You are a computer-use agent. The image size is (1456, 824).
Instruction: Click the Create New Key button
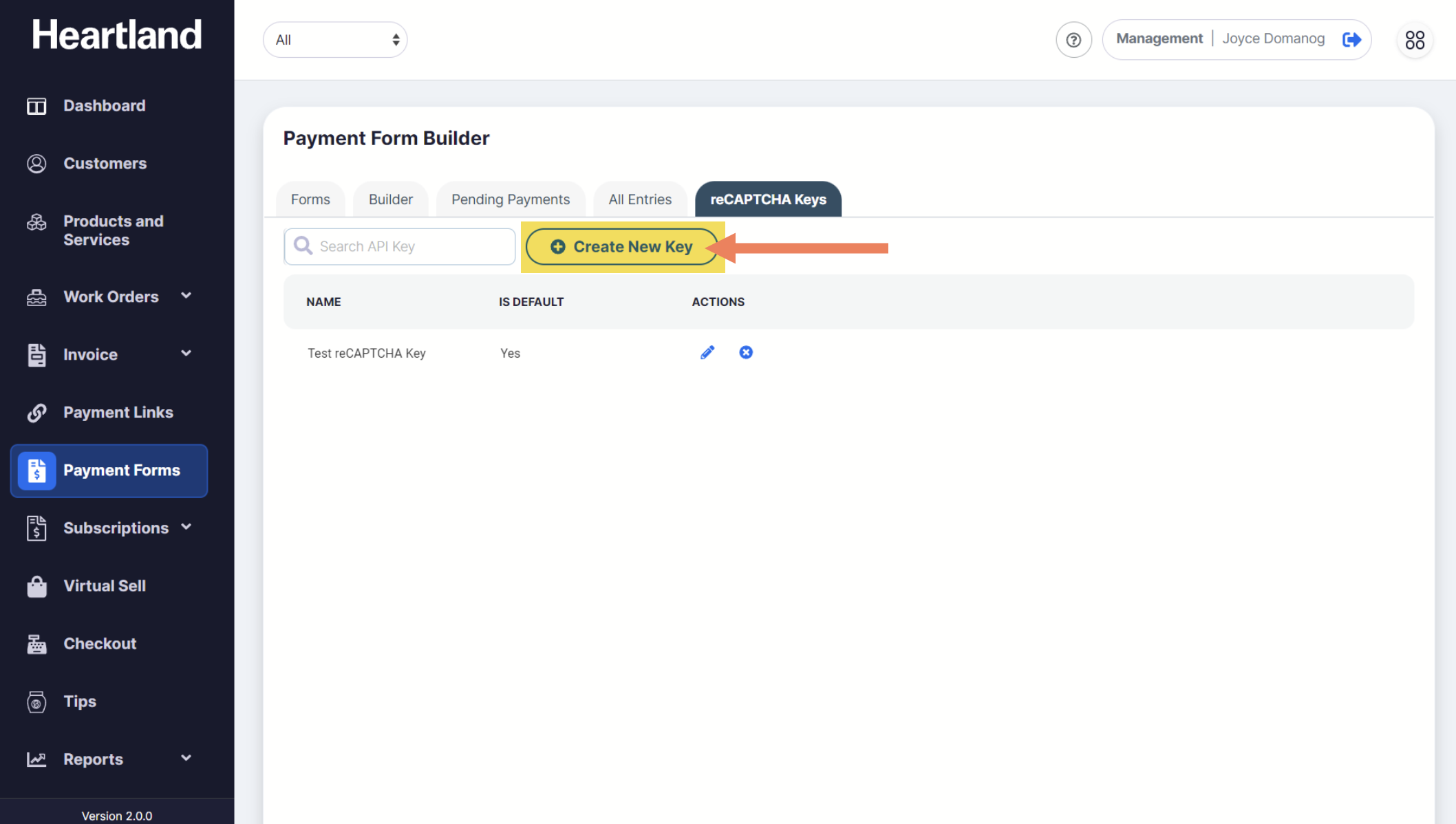click(x=621, y=247)
